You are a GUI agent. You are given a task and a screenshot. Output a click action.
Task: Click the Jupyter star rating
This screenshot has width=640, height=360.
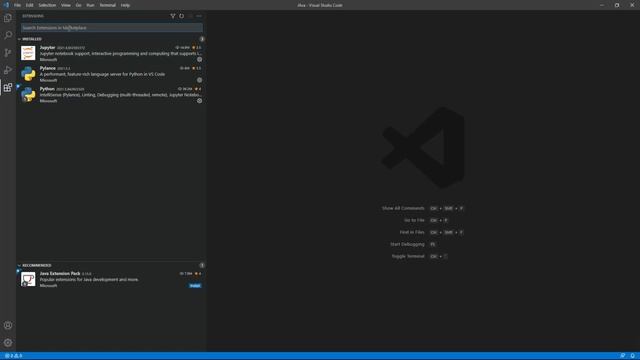click(x=197, y=48)
